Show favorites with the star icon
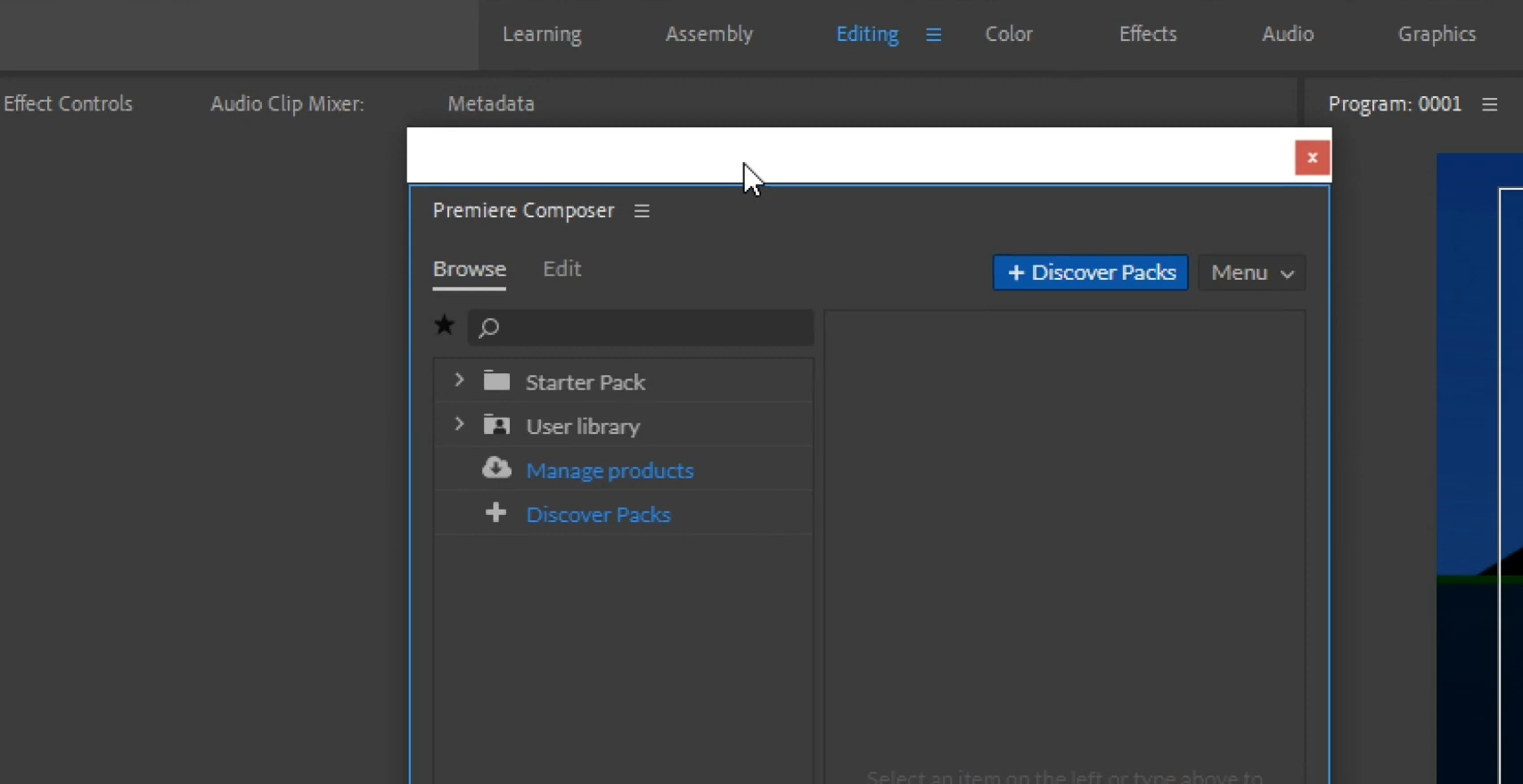The image size is (1523, 784). click(444, 325)
